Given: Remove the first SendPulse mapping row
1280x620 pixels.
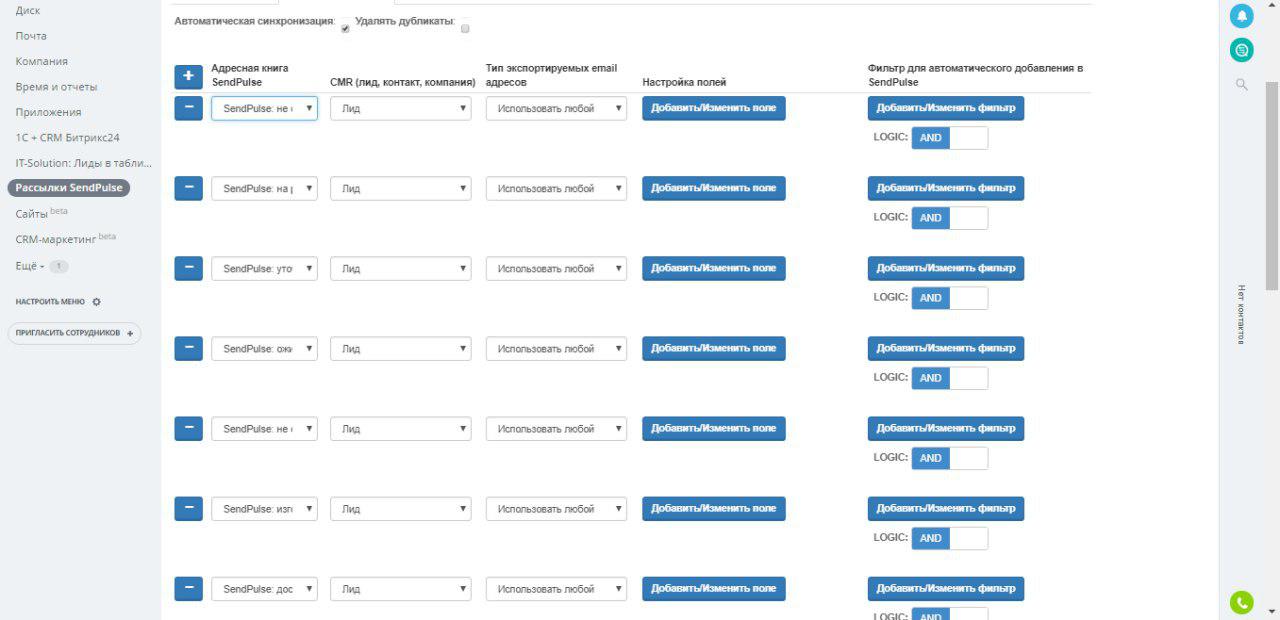Looking at the screenshot, I should pos(188,108).
